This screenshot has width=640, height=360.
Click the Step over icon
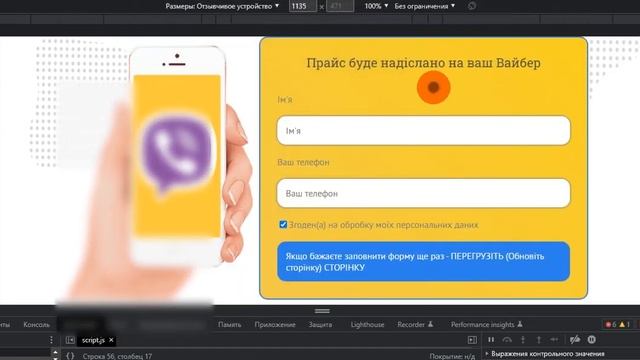pos(507,340)
